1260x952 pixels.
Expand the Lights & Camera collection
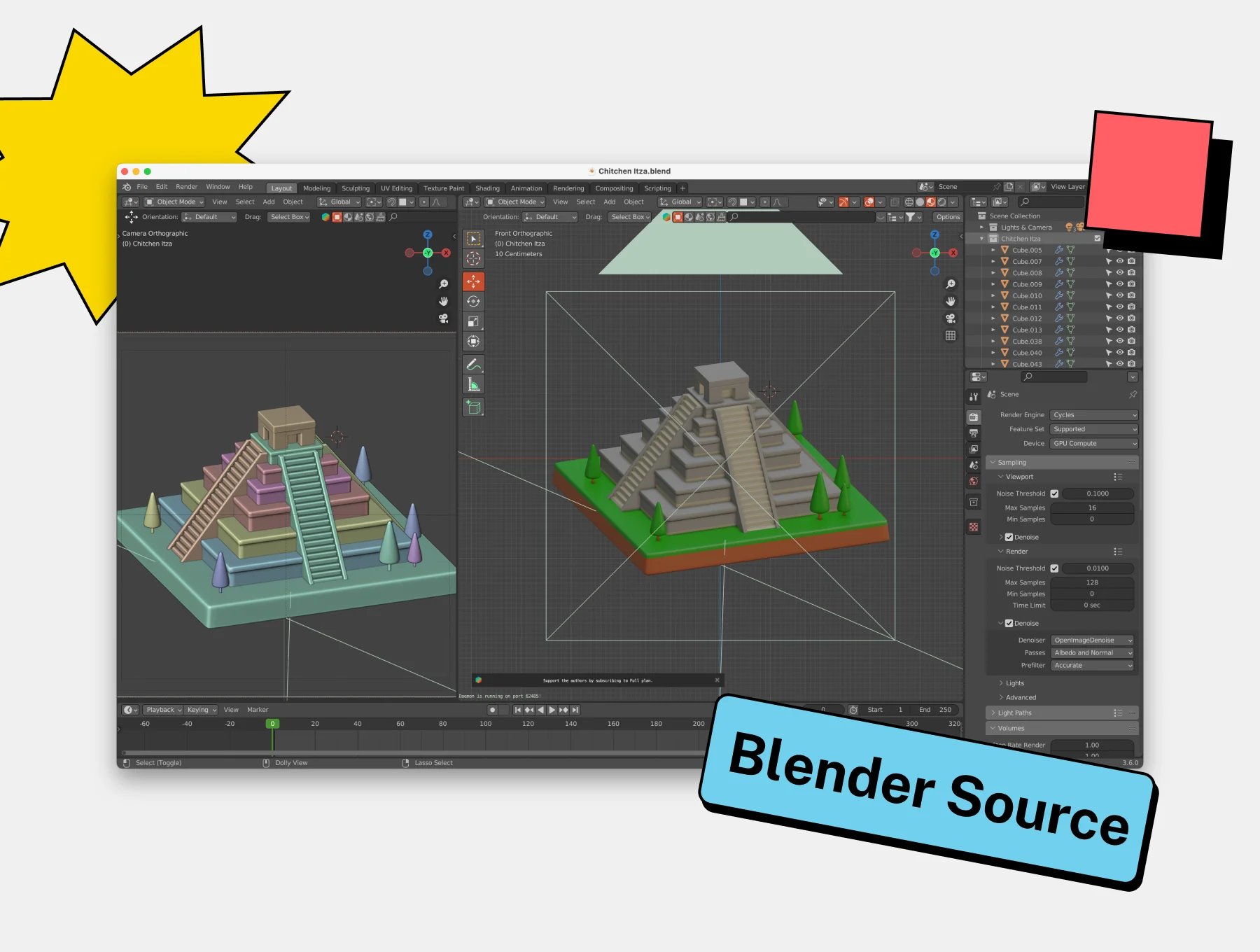981,227
